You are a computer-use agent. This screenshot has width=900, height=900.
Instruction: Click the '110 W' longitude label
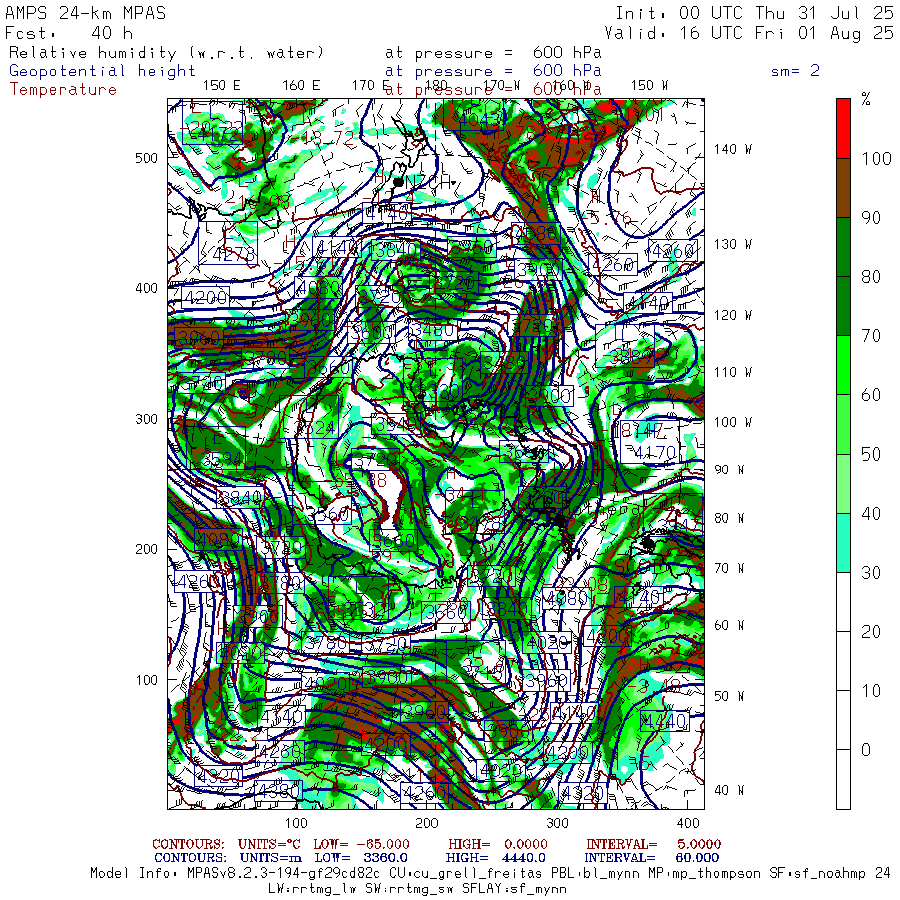pos(732,373)
